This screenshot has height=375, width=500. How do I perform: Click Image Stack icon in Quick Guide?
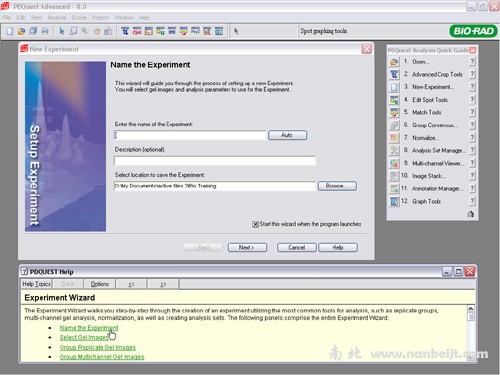tap(394, 176)
